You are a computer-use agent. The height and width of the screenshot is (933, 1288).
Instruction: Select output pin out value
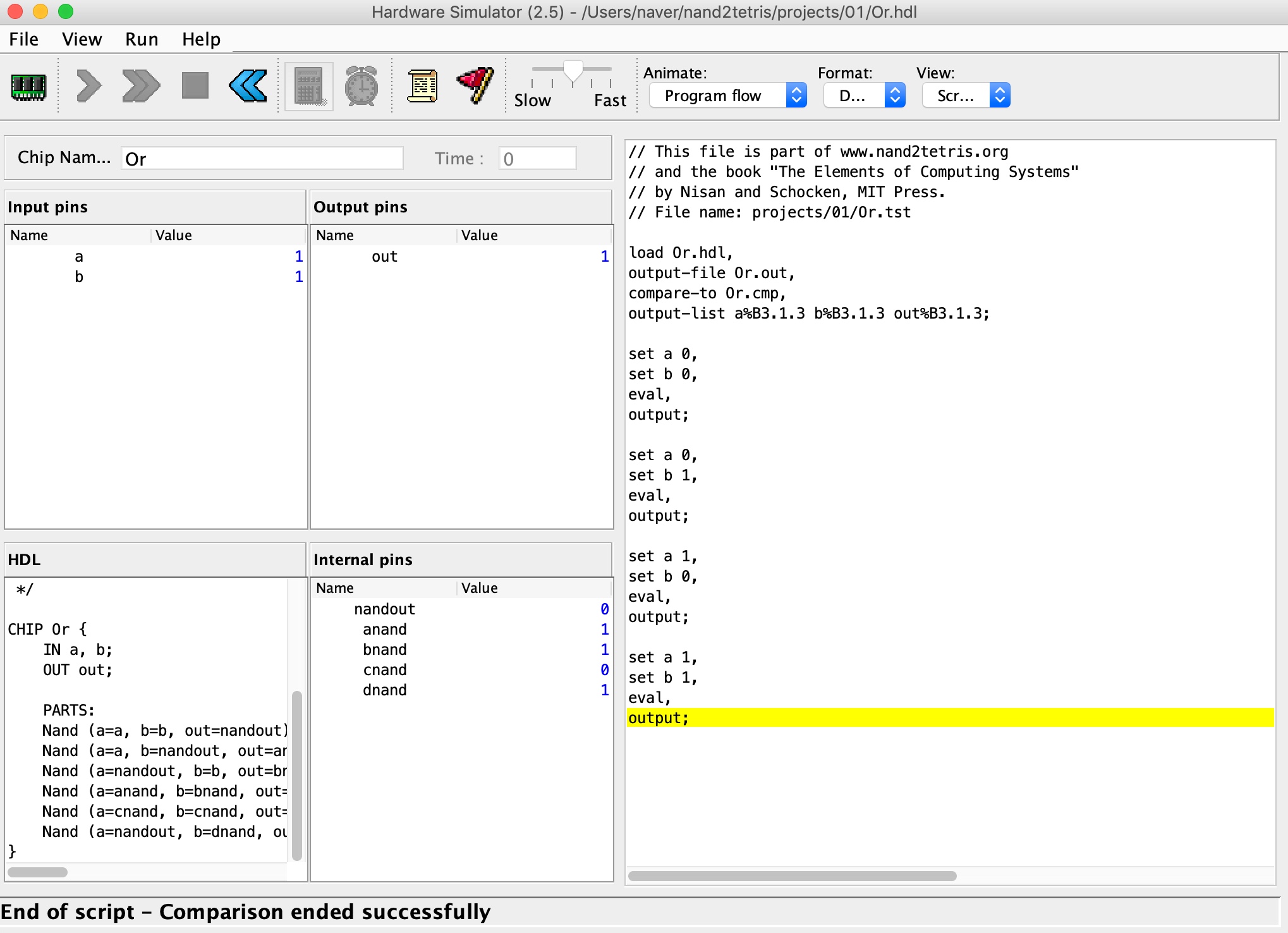point(604,256)
